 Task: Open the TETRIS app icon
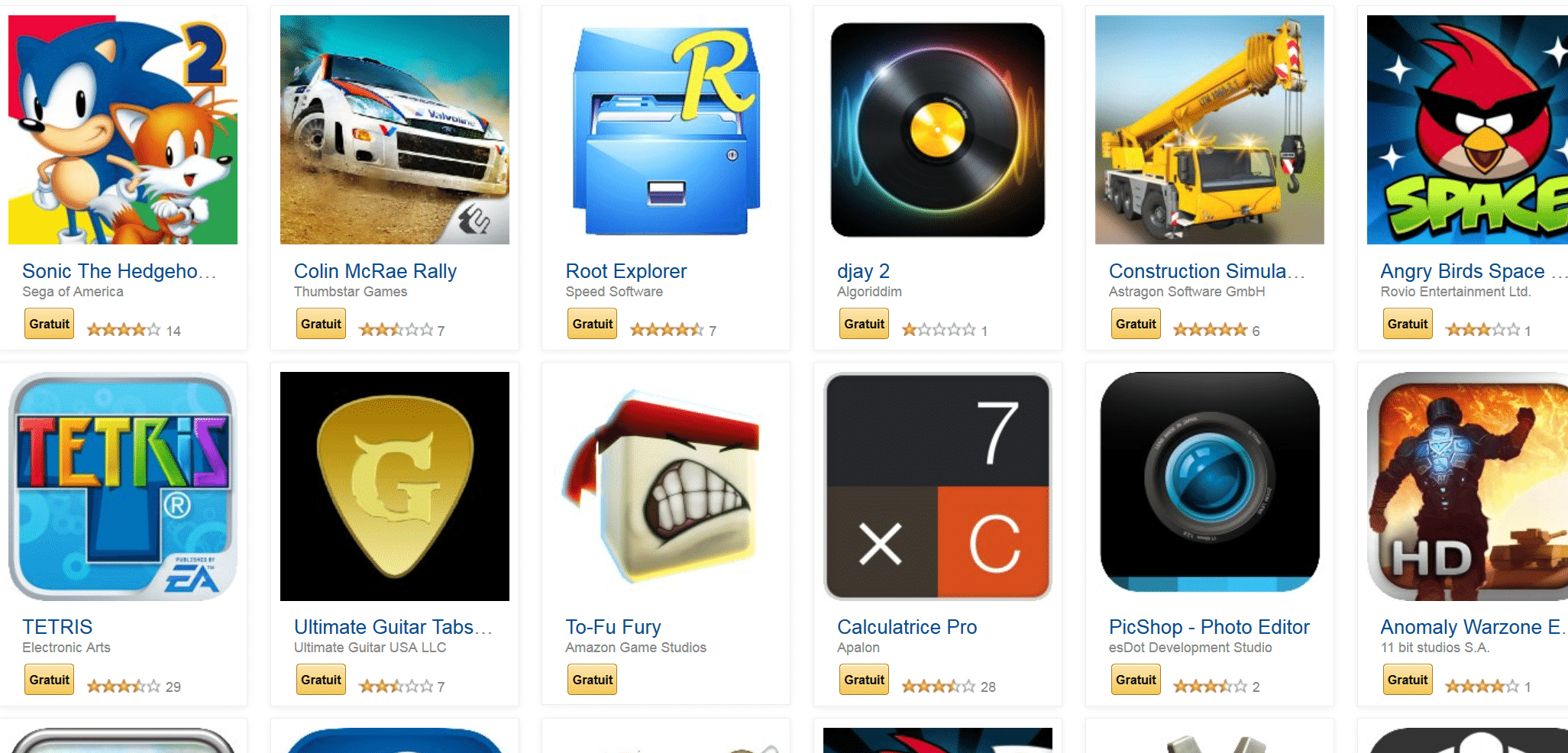coord(123,486)
